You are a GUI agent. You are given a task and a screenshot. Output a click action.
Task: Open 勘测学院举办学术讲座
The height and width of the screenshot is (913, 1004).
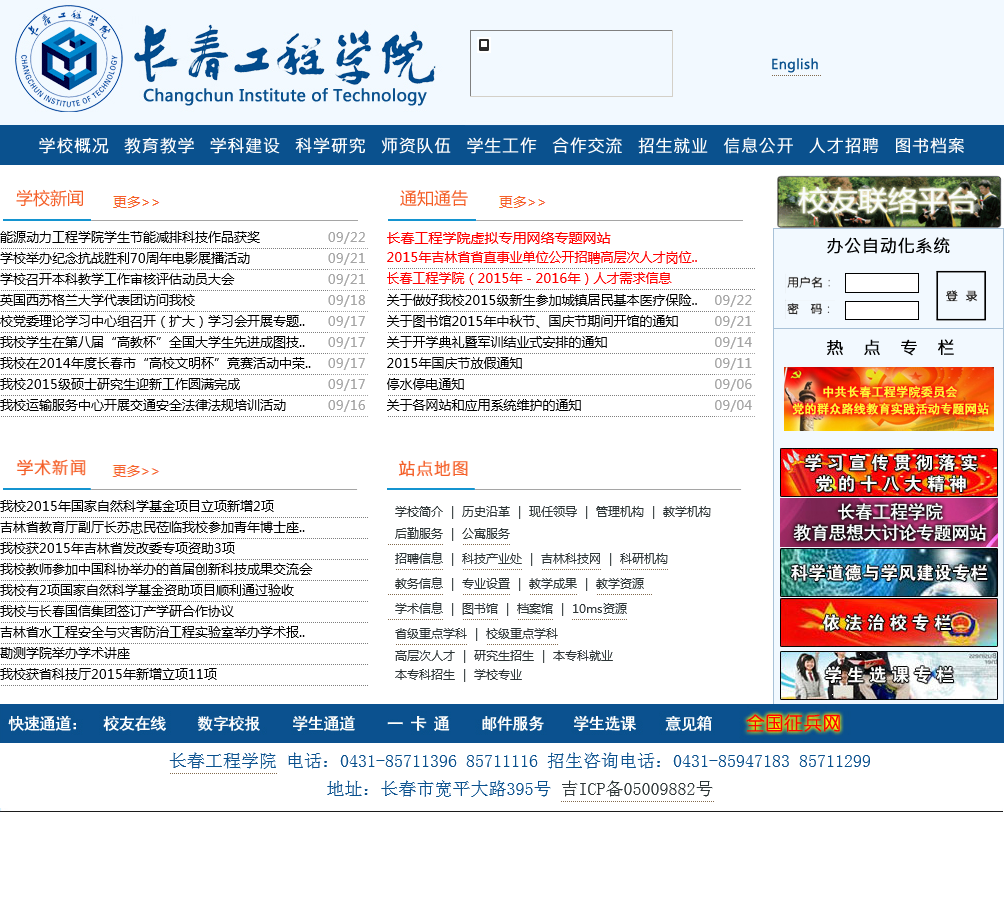[x=65, y=654]
